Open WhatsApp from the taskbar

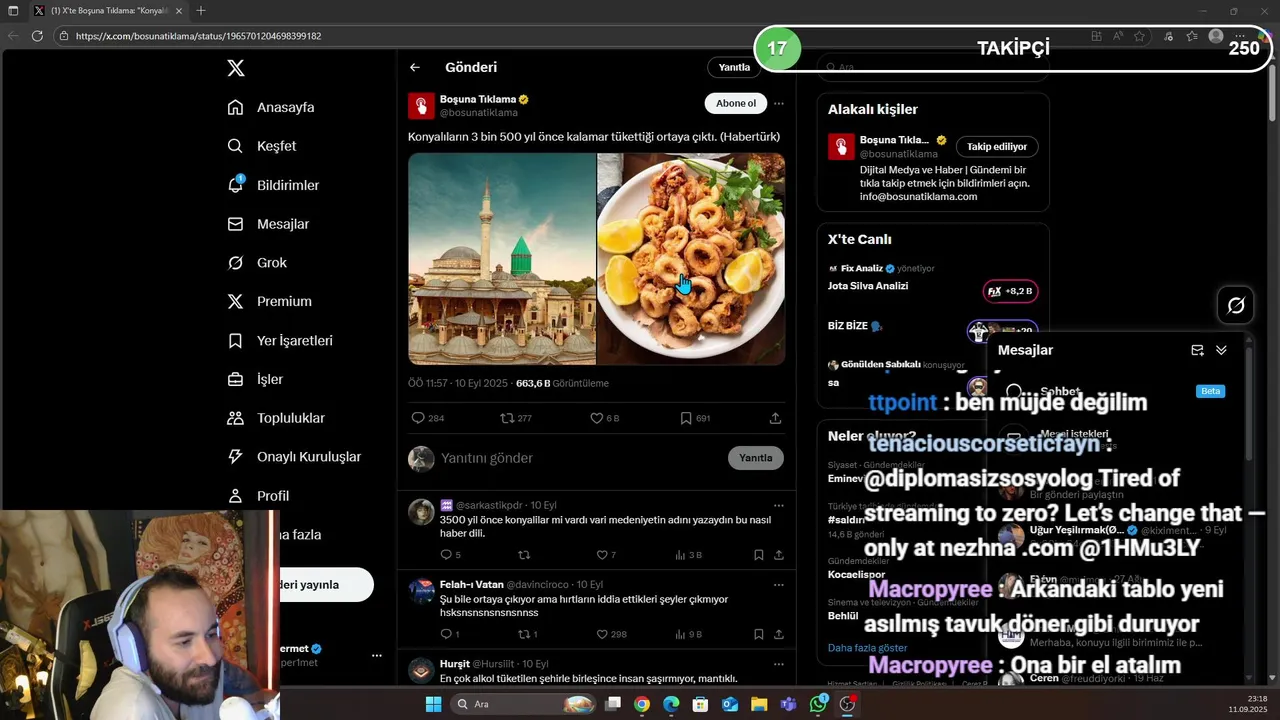click(818, 704)
